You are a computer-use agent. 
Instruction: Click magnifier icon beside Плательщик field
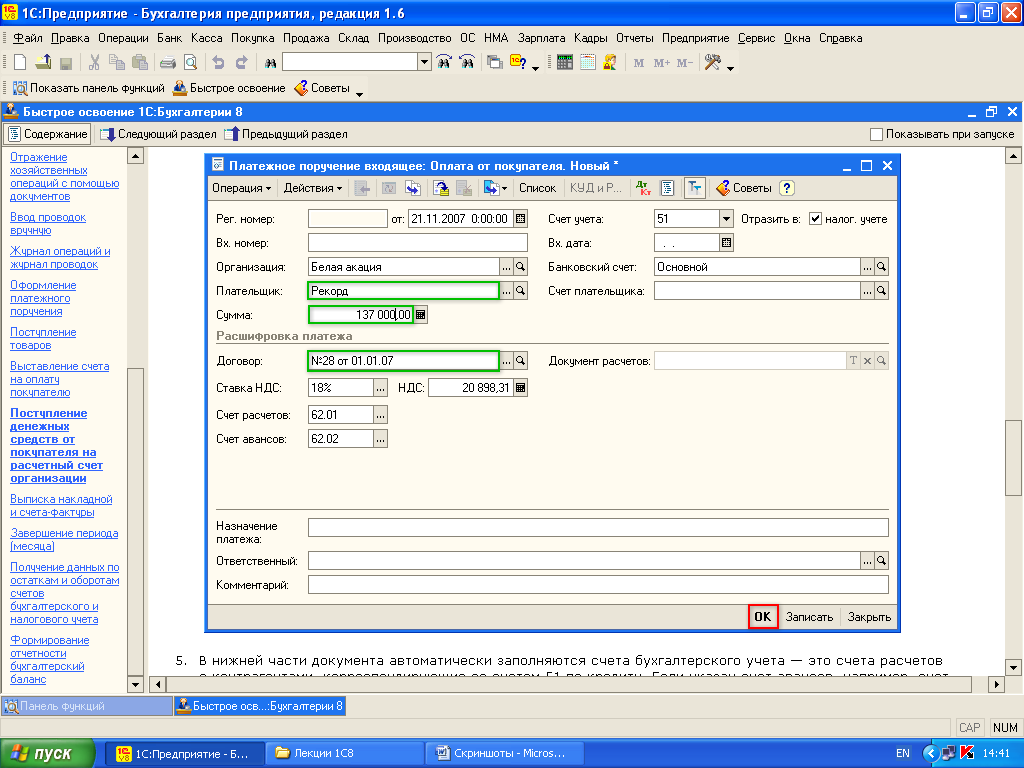[x=520, y=291]
